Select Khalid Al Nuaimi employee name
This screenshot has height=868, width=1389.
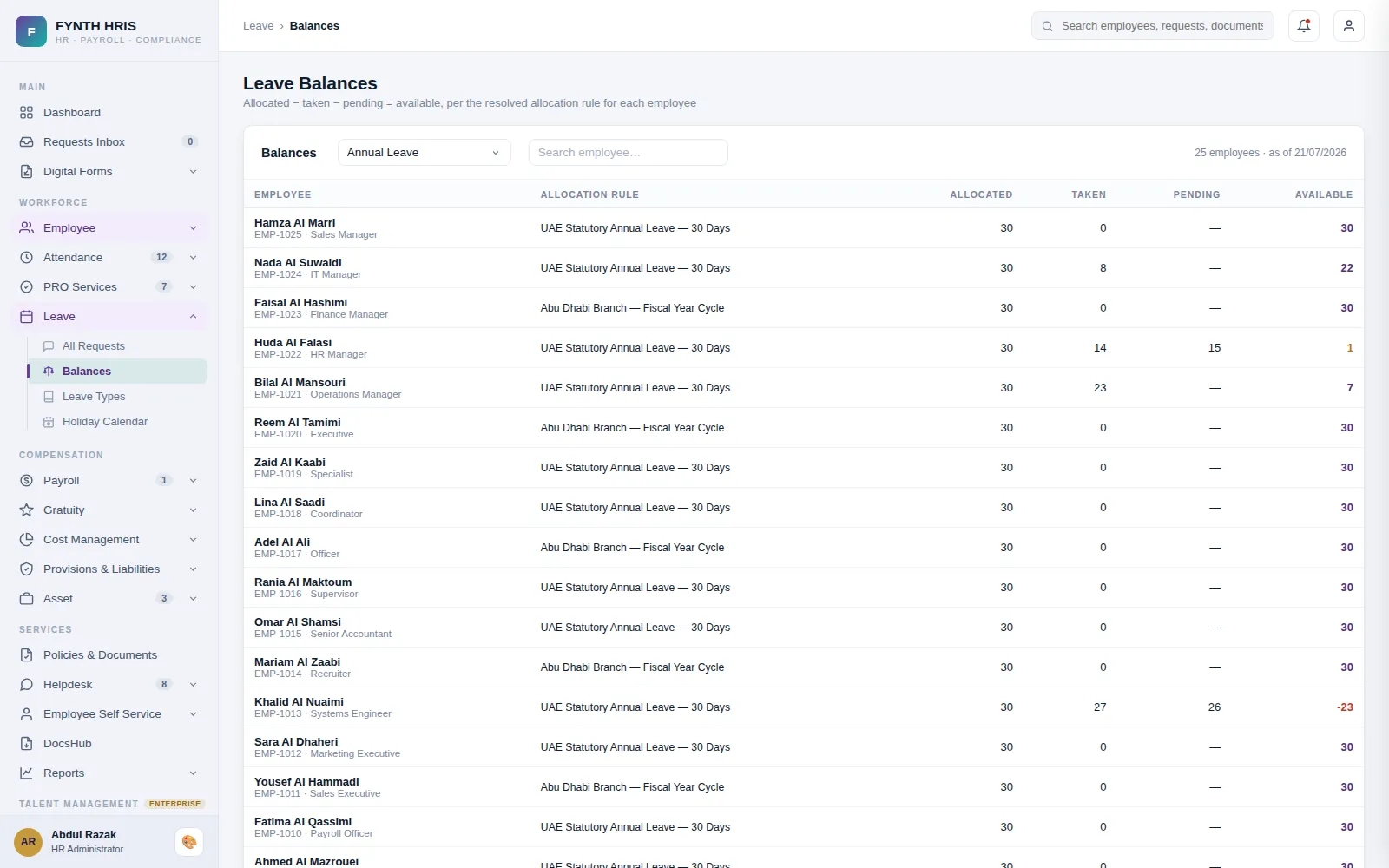tap(299, 702)
